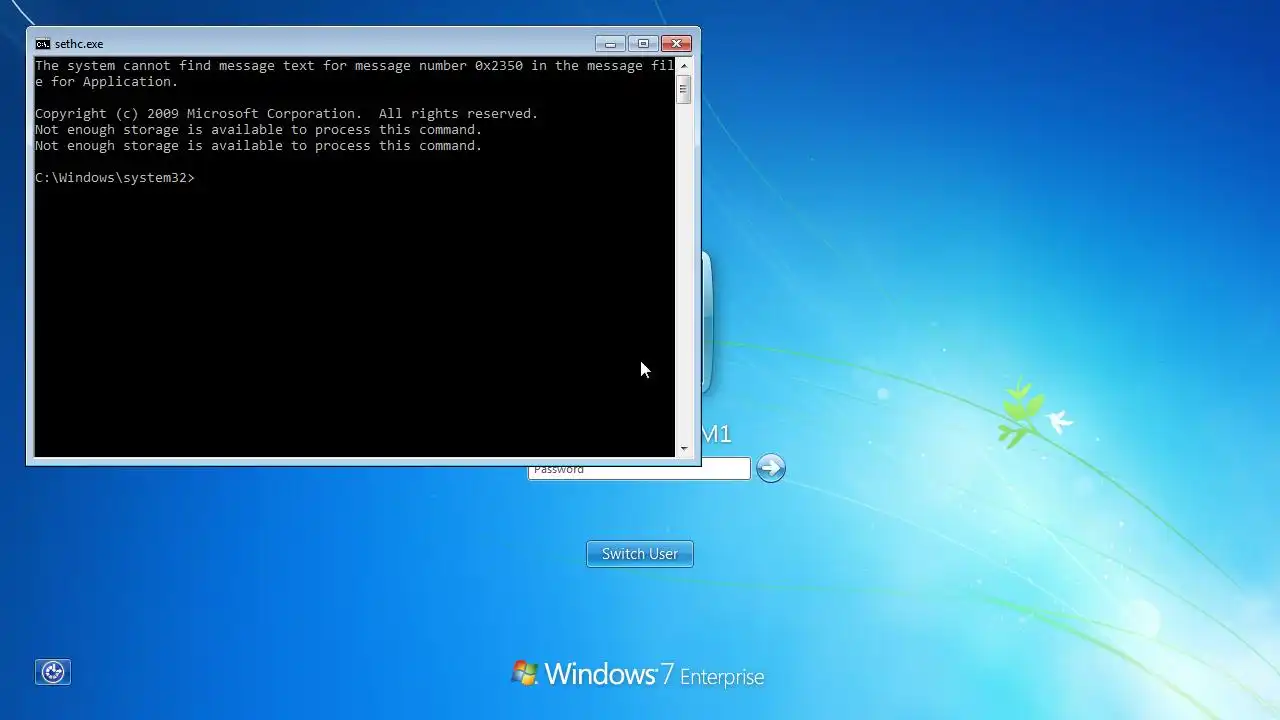Focus the Password input field
This screenshot has width=1280, height=720.
point(639,469)
